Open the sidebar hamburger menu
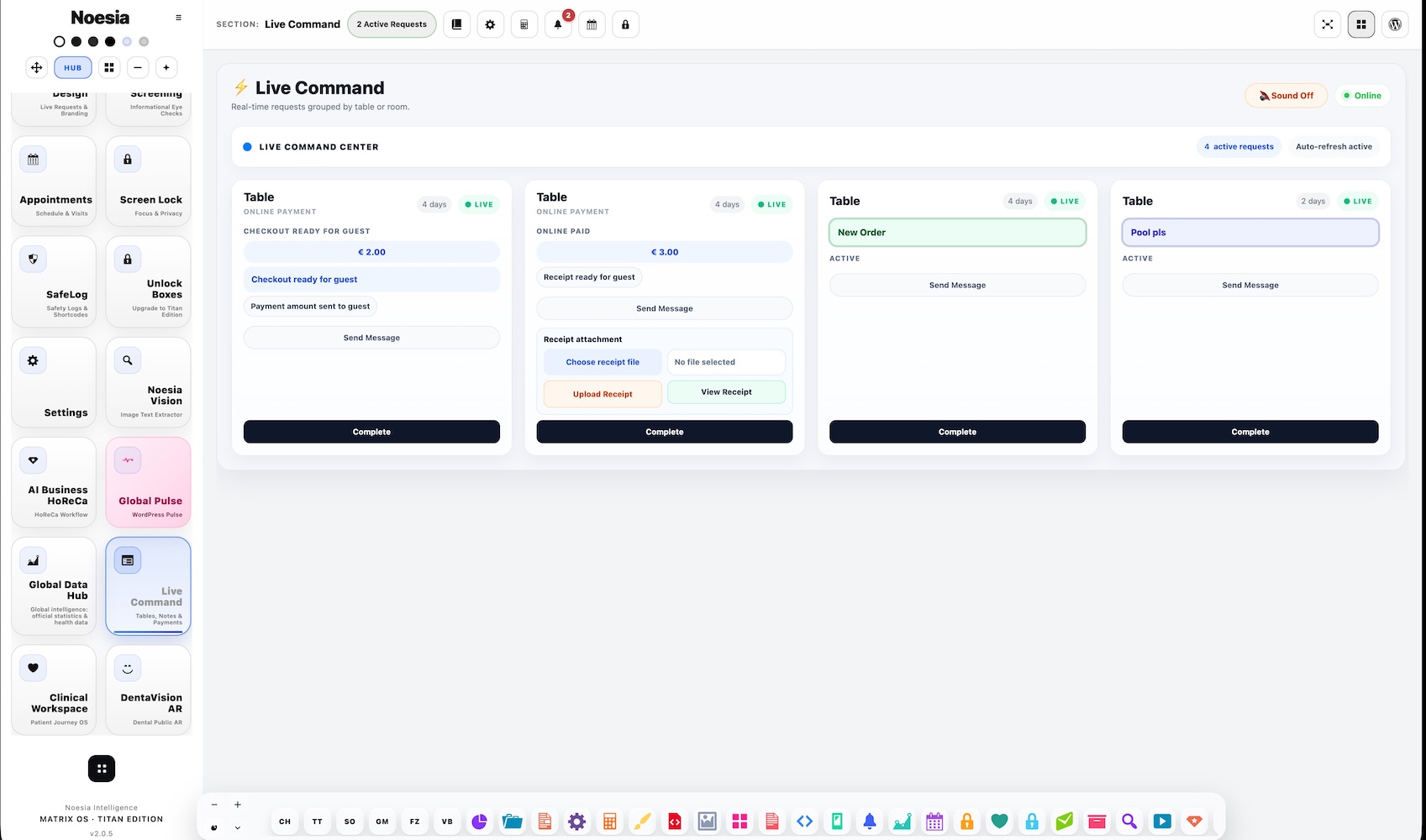Viewport: 1426px width, 840px height. pos(178,18)
